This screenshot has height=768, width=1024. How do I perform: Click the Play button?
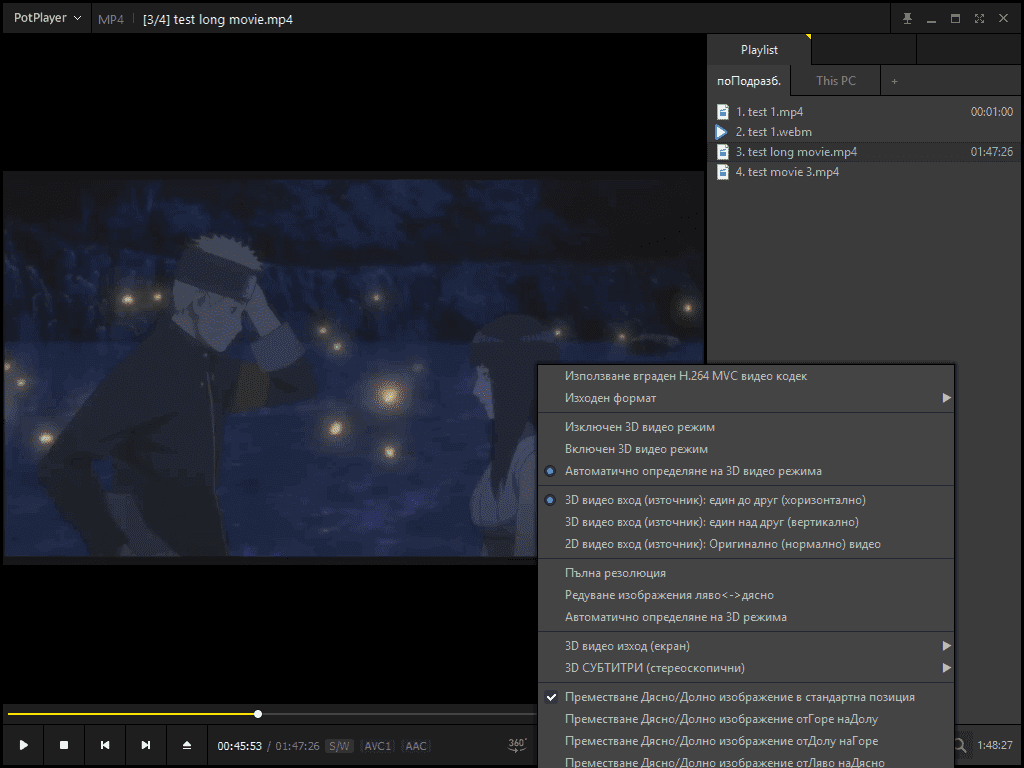coord(24,745)
